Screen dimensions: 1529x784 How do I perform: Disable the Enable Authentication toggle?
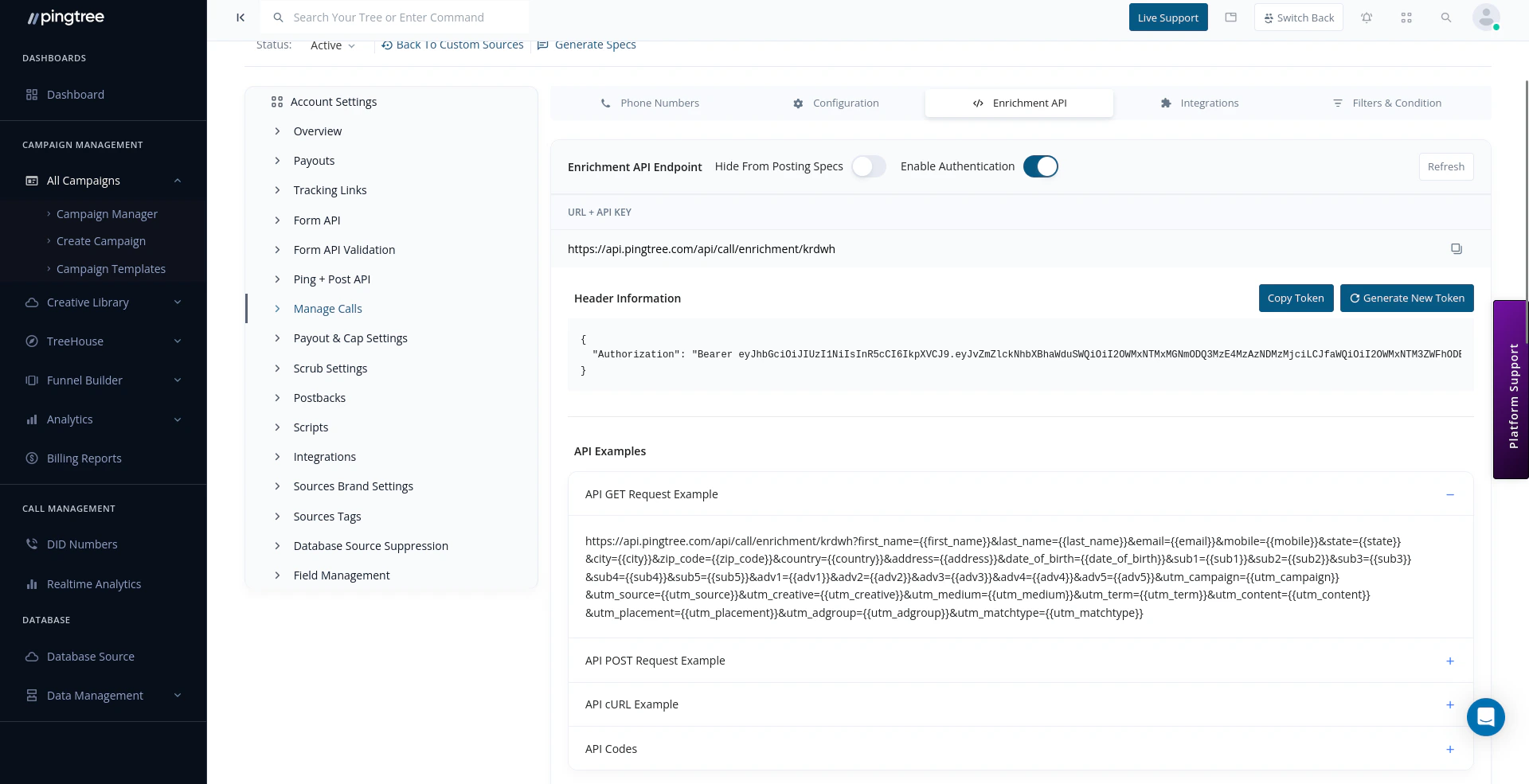tap(1041, 166)
